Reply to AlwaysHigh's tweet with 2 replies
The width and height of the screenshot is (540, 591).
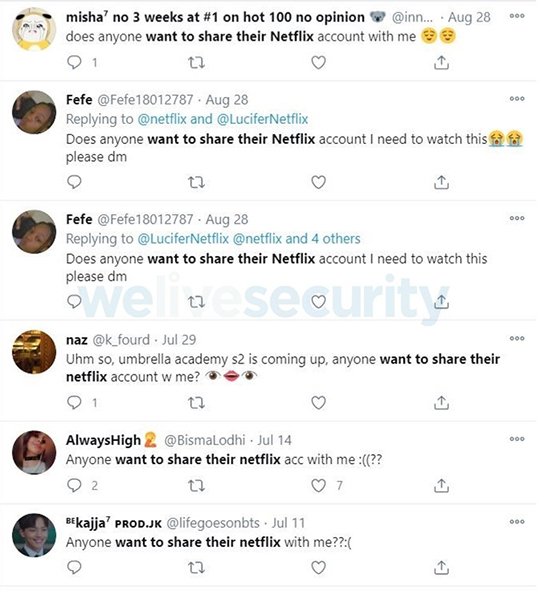(x=74, y=485)
